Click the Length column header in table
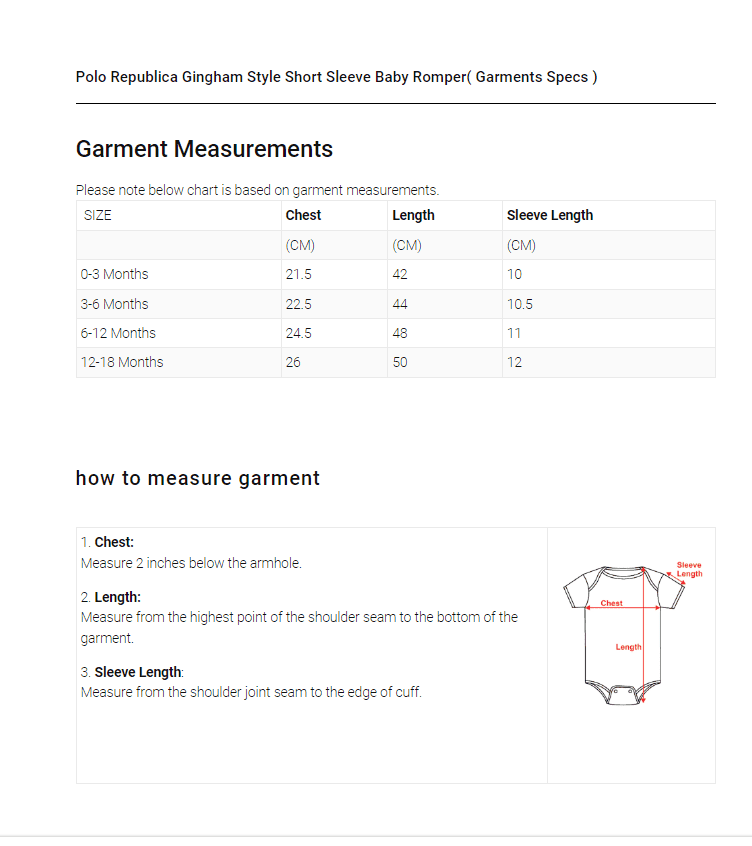This screenshot has height=846, width=752. [413, 215]
